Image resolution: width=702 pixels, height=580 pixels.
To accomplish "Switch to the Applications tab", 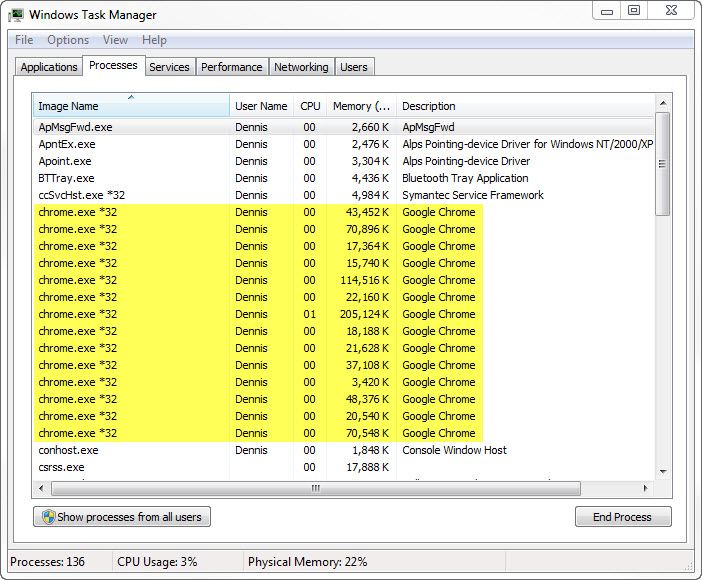I will click(x=49, y=67).
